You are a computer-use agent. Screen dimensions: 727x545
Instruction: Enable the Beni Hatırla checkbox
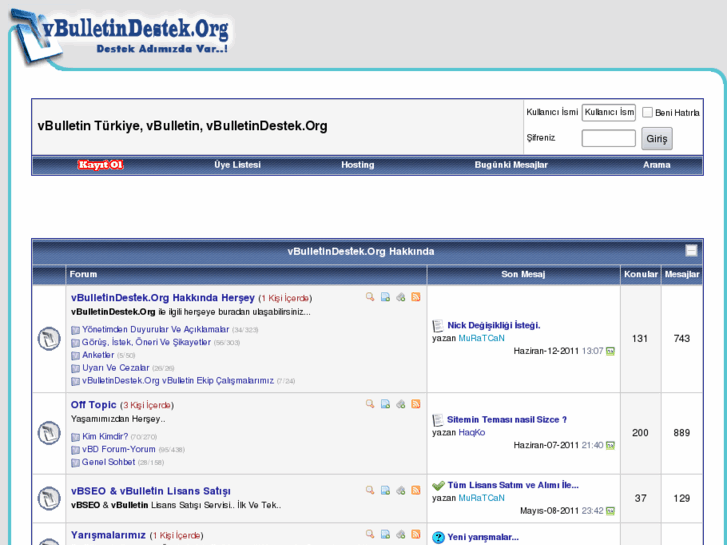pos(647,112)
